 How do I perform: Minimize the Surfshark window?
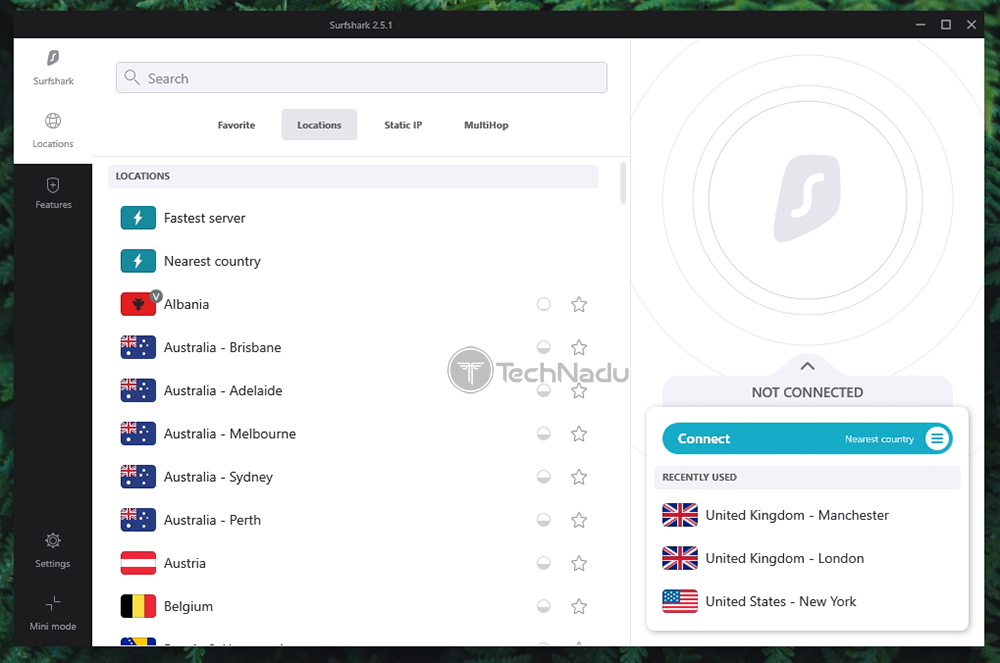pyautogui.click(x=920, y=24)
